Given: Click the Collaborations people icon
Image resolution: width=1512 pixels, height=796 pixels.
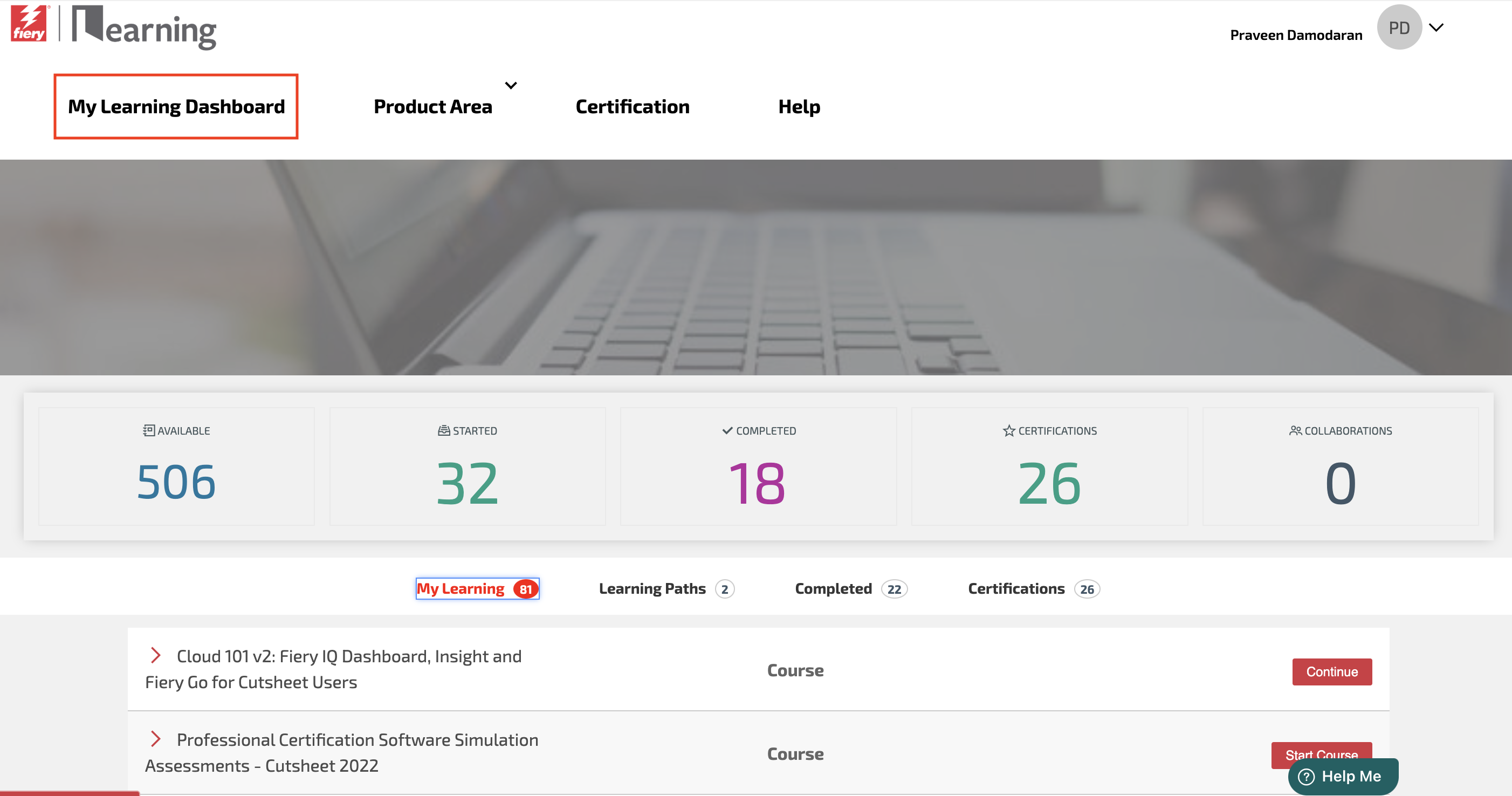Looking at the screenshot, I should tap(1295, 430).
